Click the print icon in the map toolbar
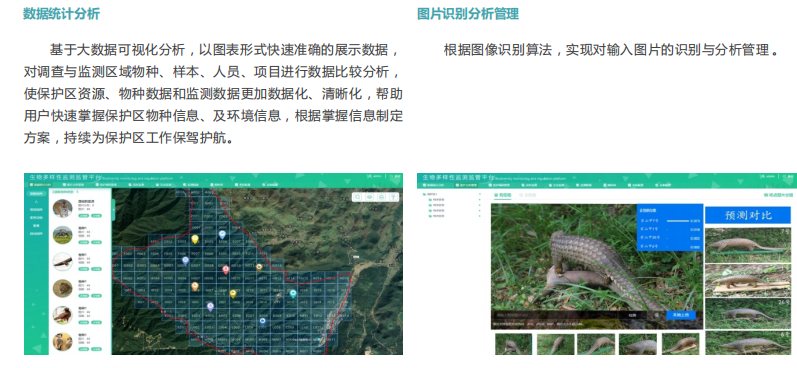 [381, 197]
